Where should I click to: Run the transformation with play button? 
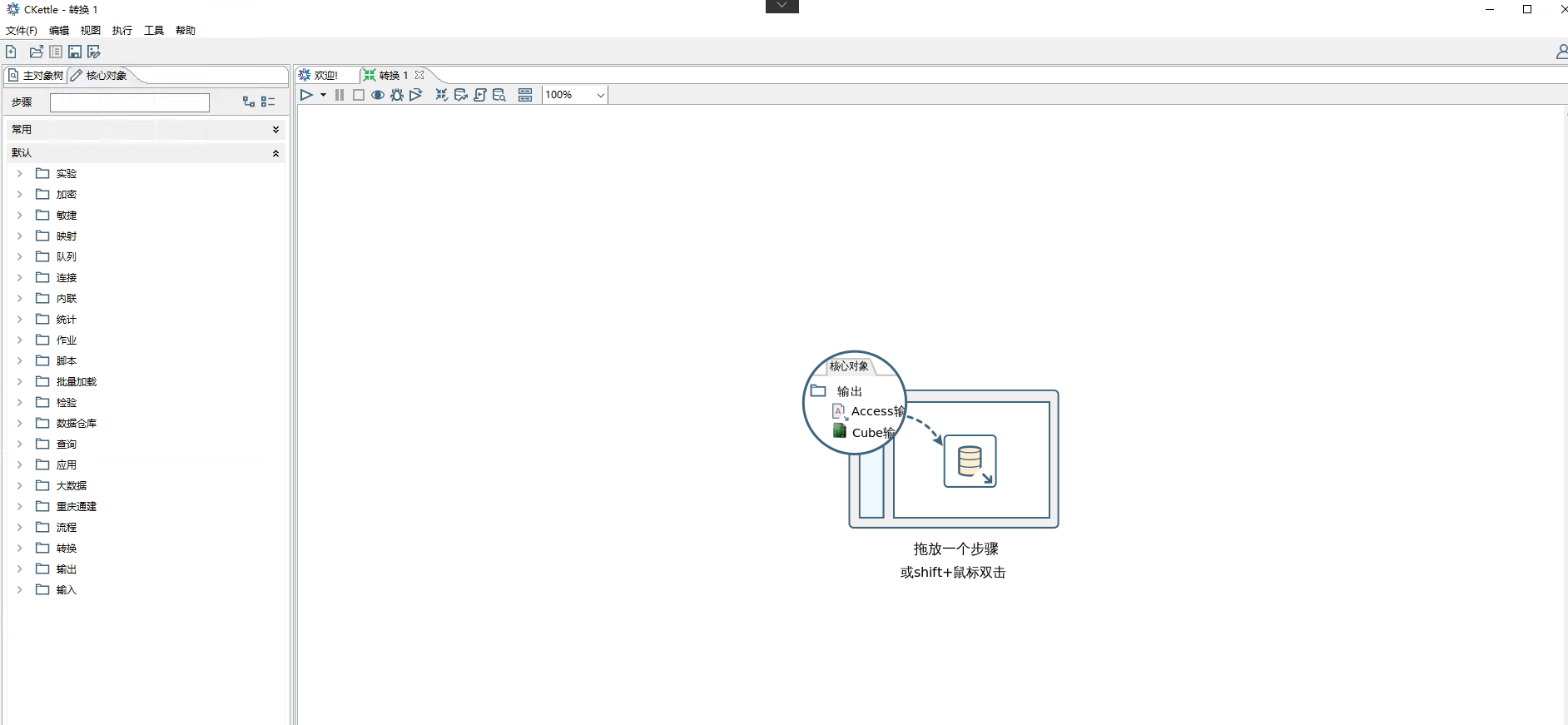pyautogui.click(x=306, y=95)
